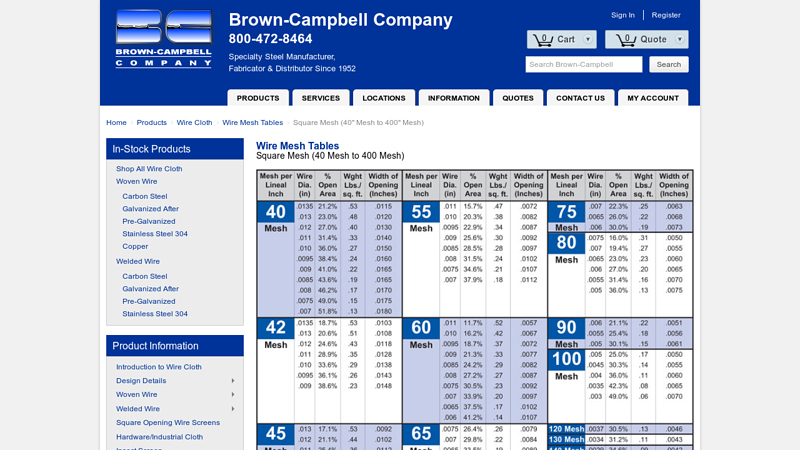Viewport: 800px width, 450px height.
Task: Click the Sign In link
Action: (x=622, y=15)
